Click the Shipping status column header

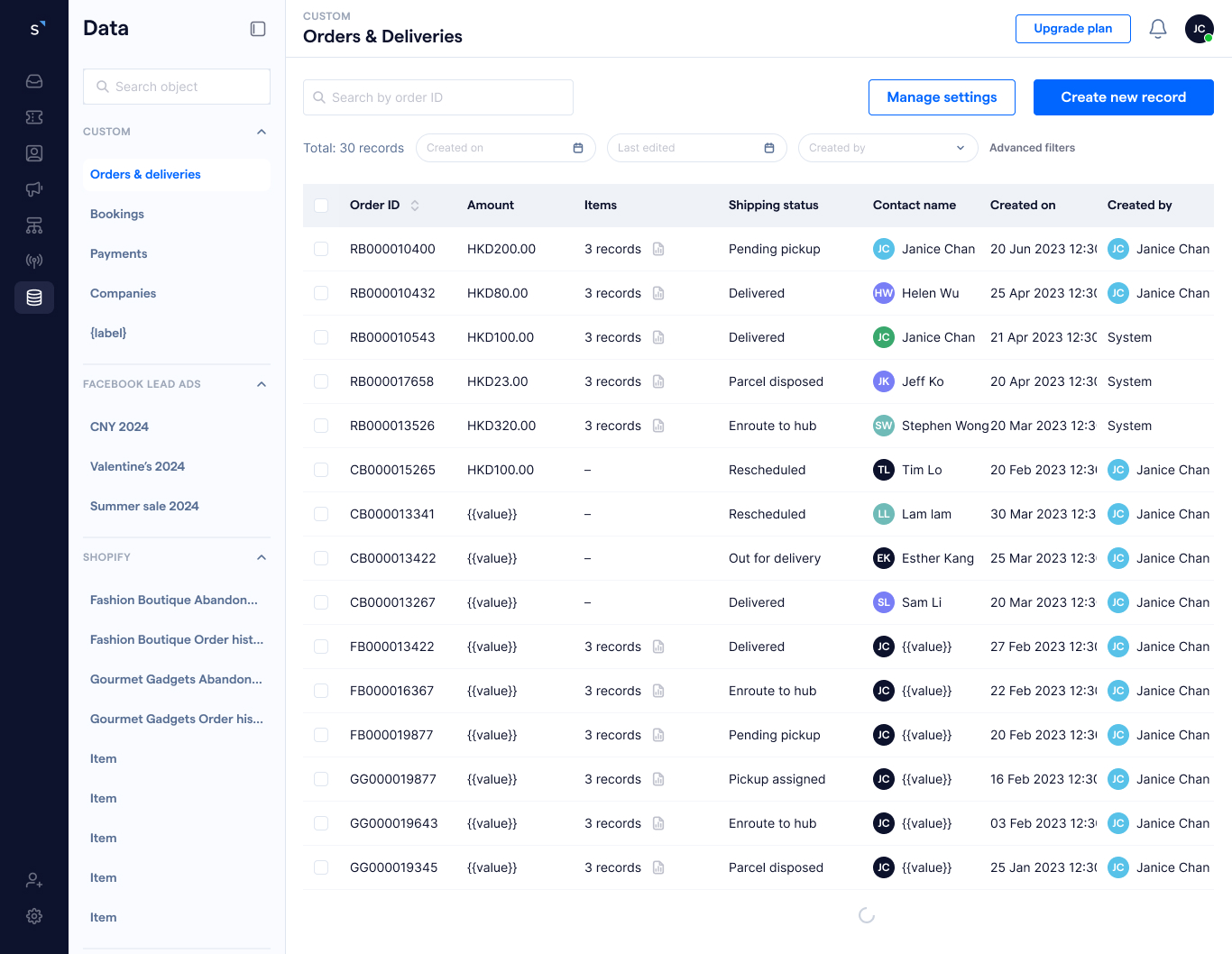pyautogui.click(x=774, y=206)
